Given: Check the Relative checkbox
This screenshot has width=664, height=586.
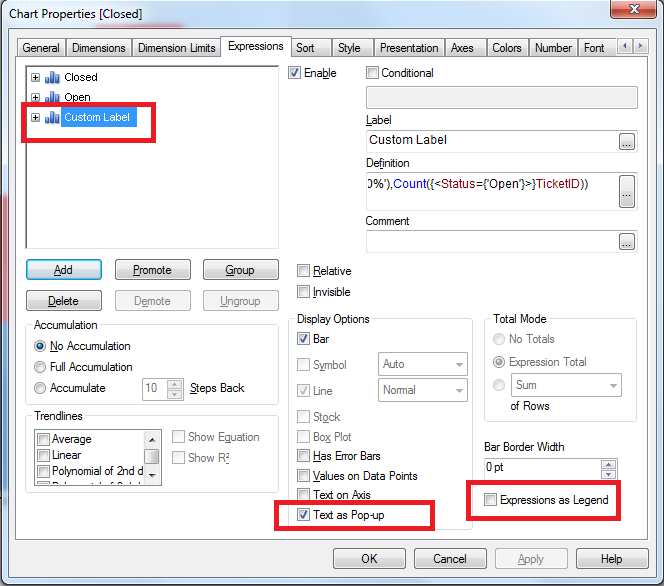Looking at the screenshot, I should [x=303, y=271].
